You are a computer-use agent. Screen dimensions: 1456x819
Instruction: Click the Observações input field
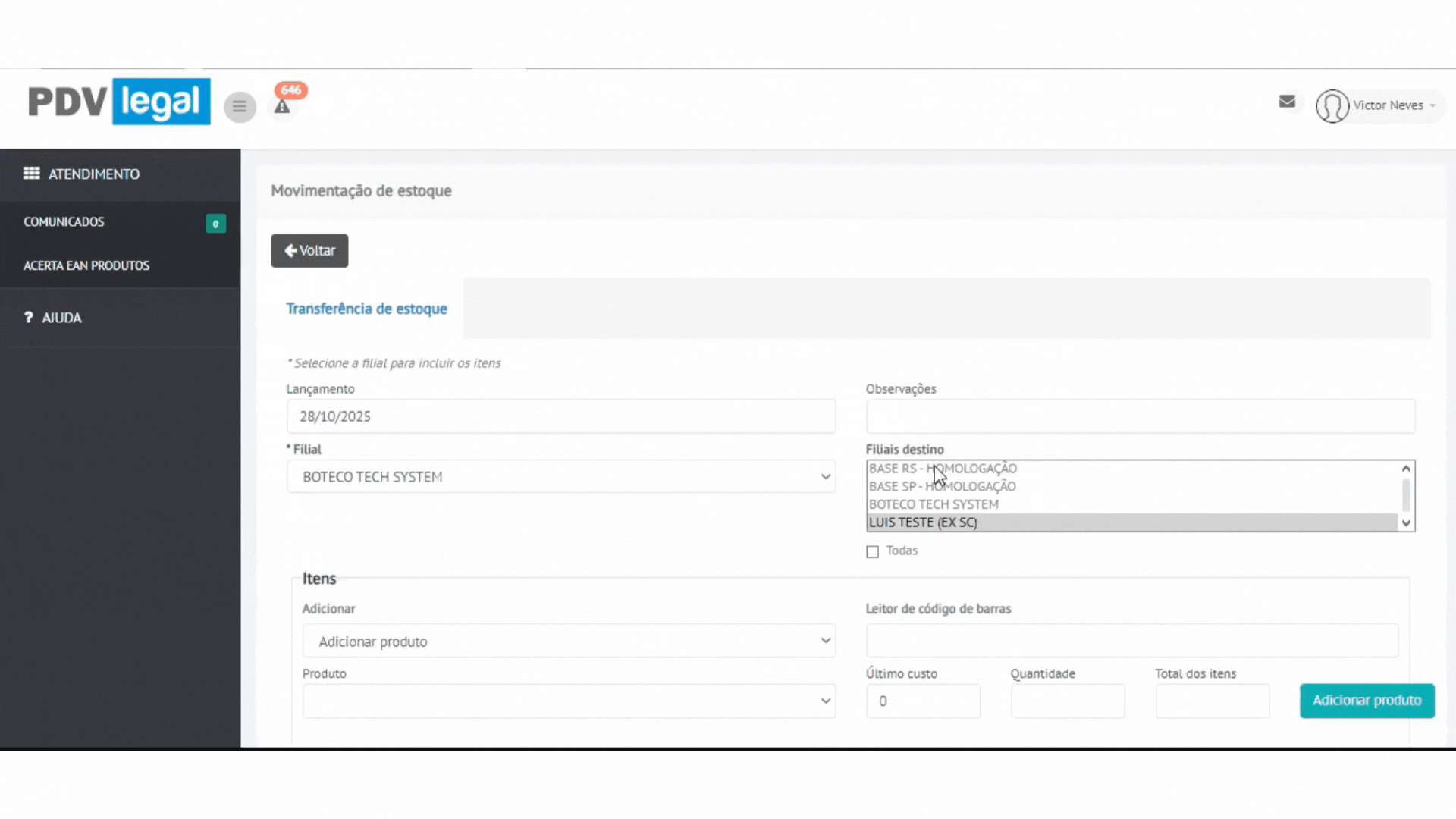pyautogui.click(x=1140, y=417)
